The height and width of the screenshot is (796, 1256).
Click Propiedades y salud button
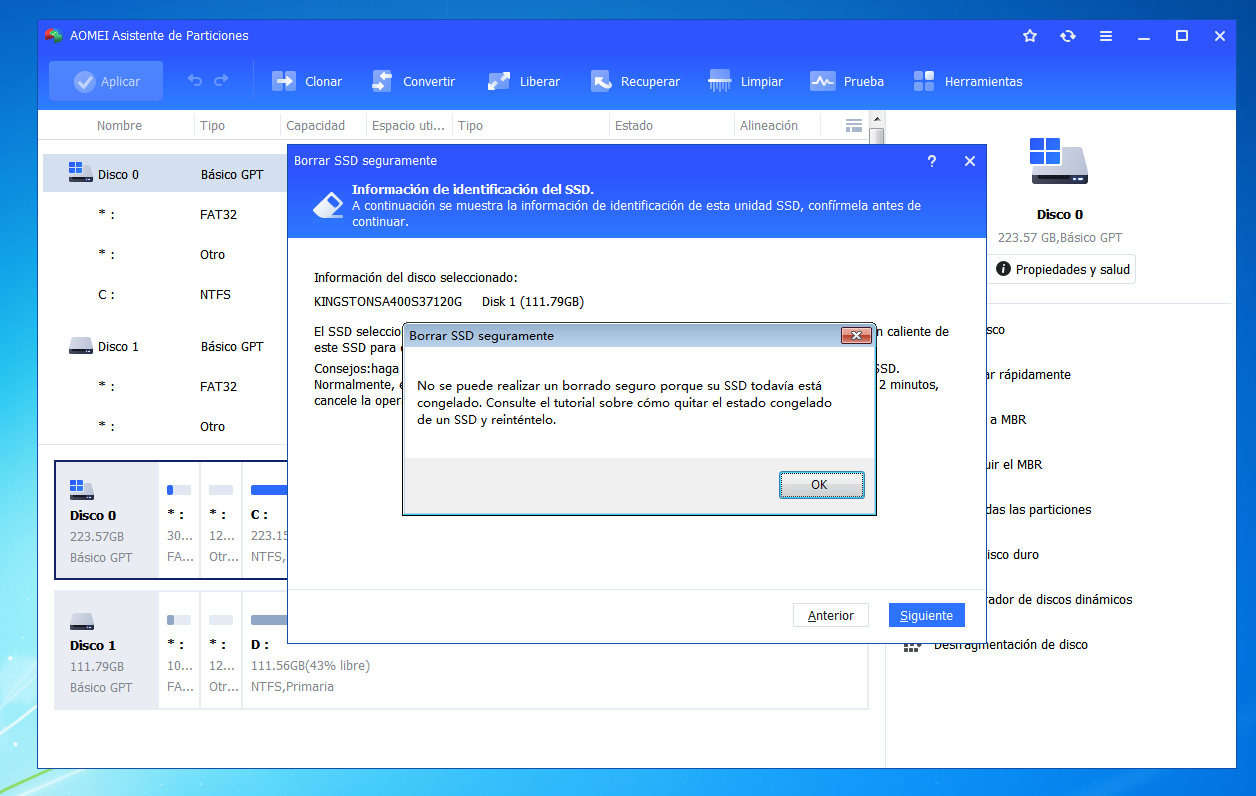pyautogui.click(x=1063, y=269)
